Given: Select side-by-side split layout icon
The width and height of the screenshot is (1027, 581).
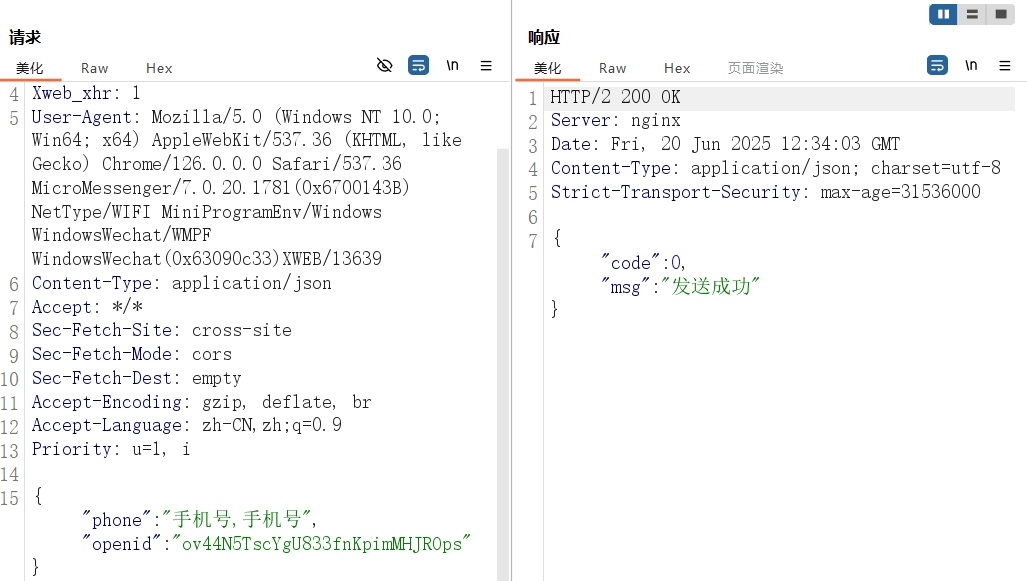Looking at the screenshot, I should 943,14.
